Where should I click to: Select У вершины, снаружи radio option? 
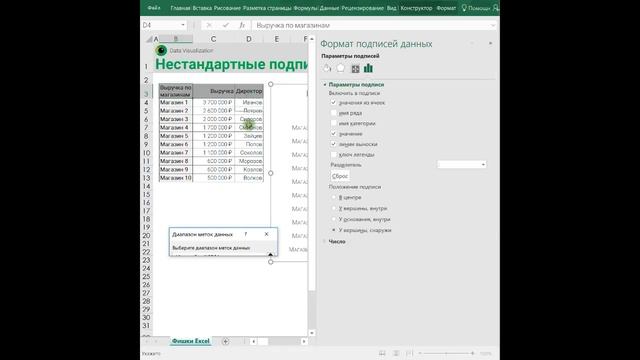pos(333,230)
